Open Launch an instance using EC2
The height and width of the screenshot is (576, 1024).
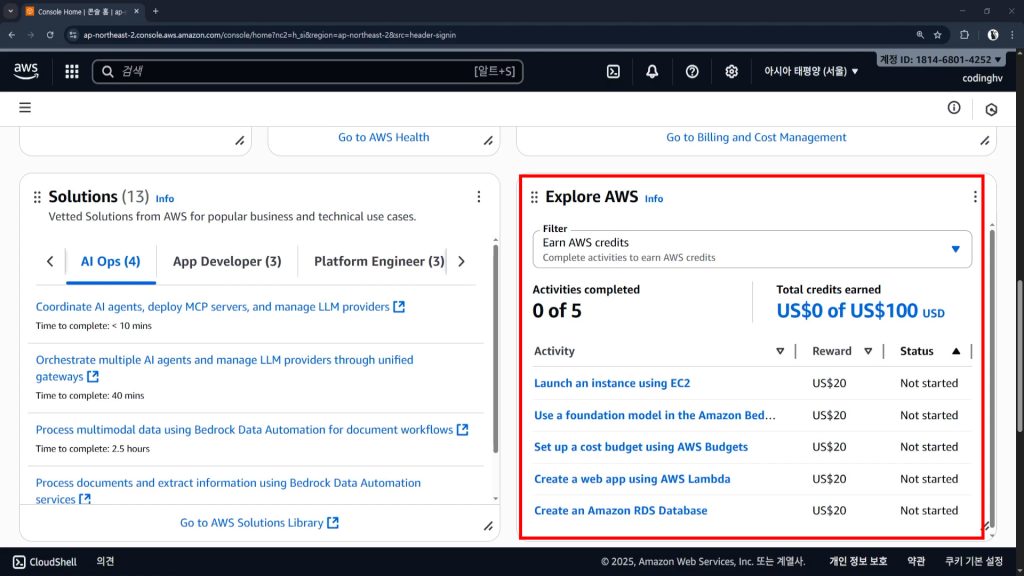pyautogui.click(x=612, y=383)
